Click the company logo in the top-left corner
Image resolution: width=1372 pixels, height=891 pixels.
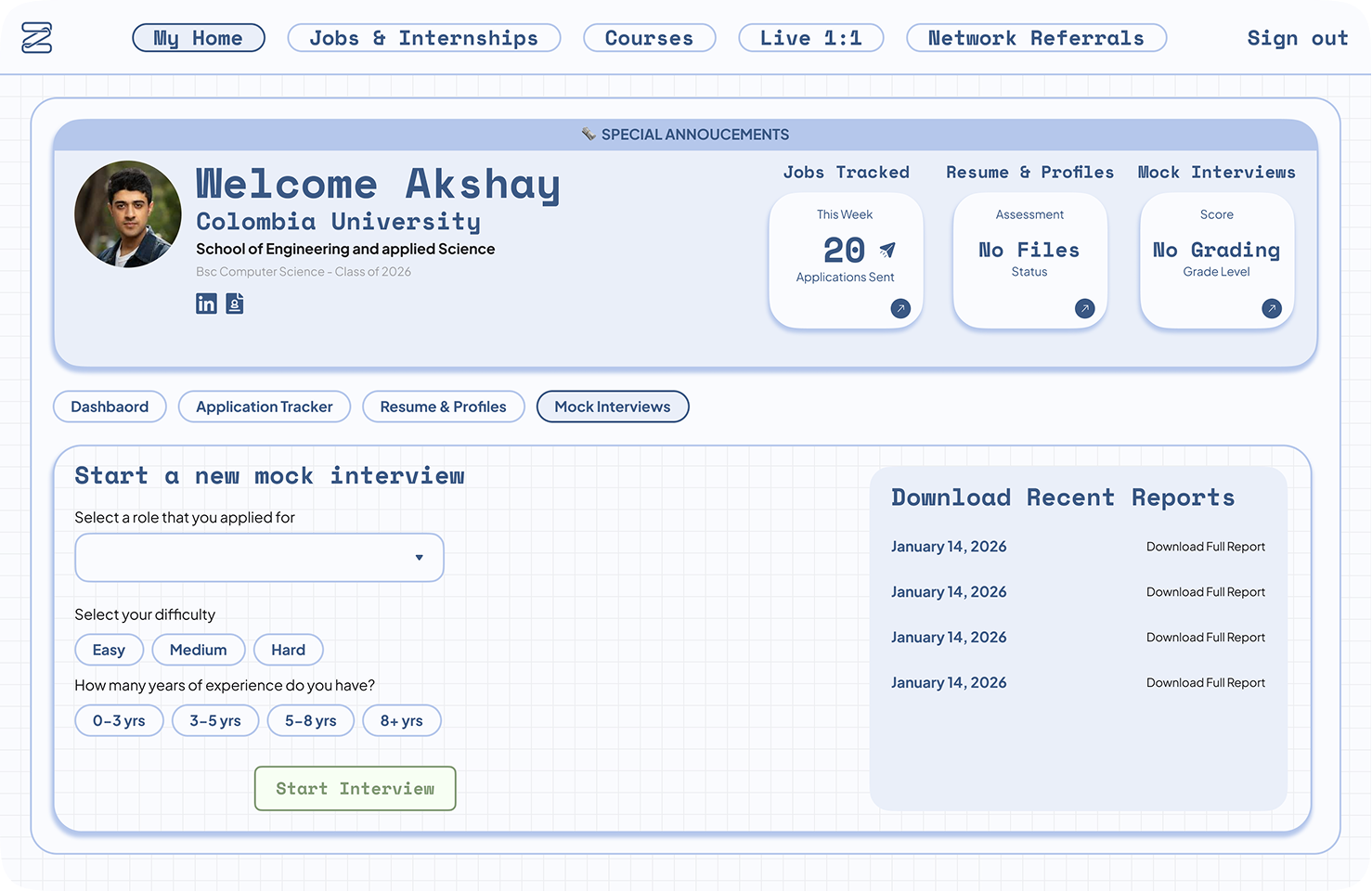point(35,37)
